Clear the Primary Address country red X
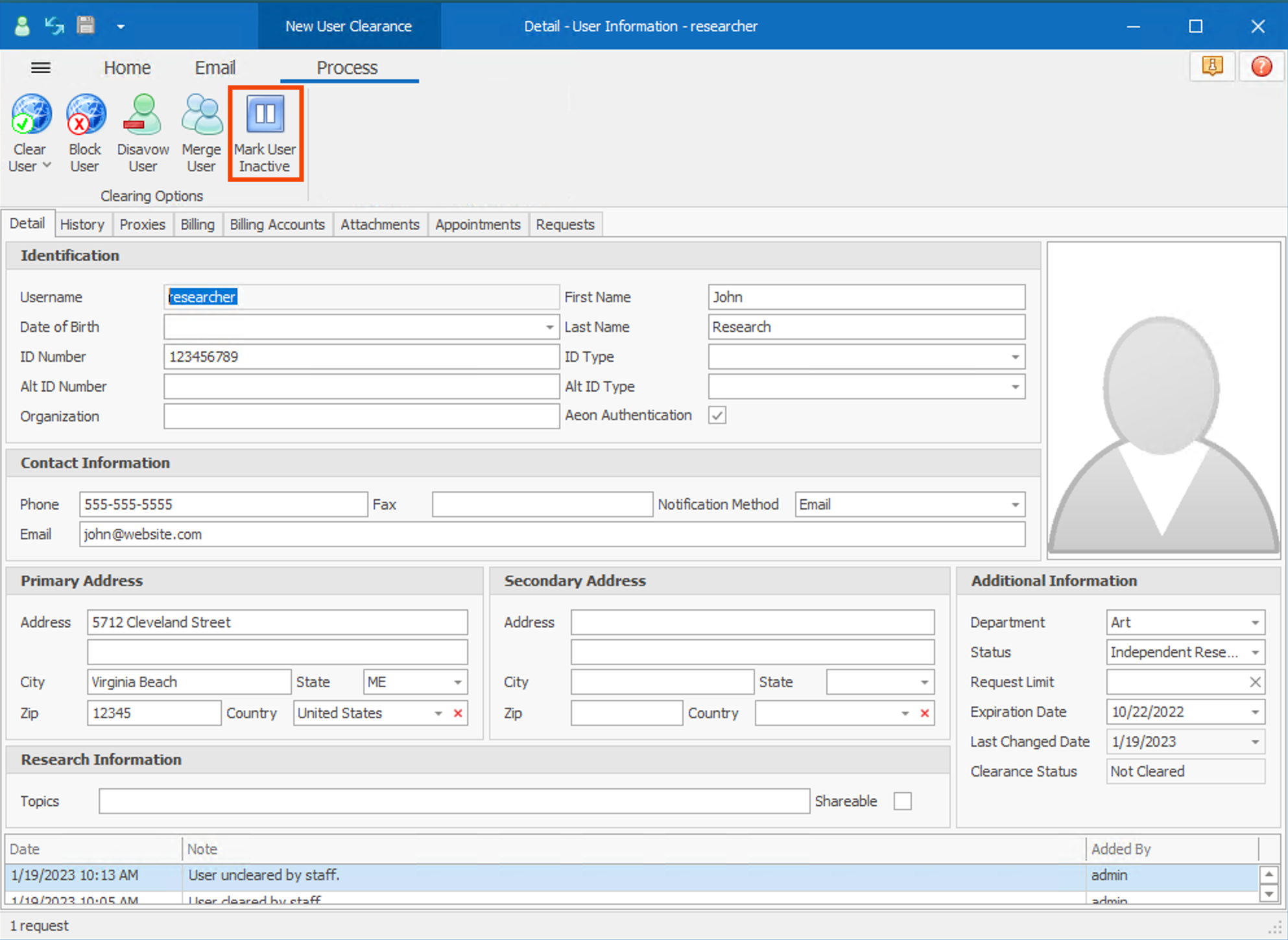This screenshot has width=1288, height=940. 459,713
